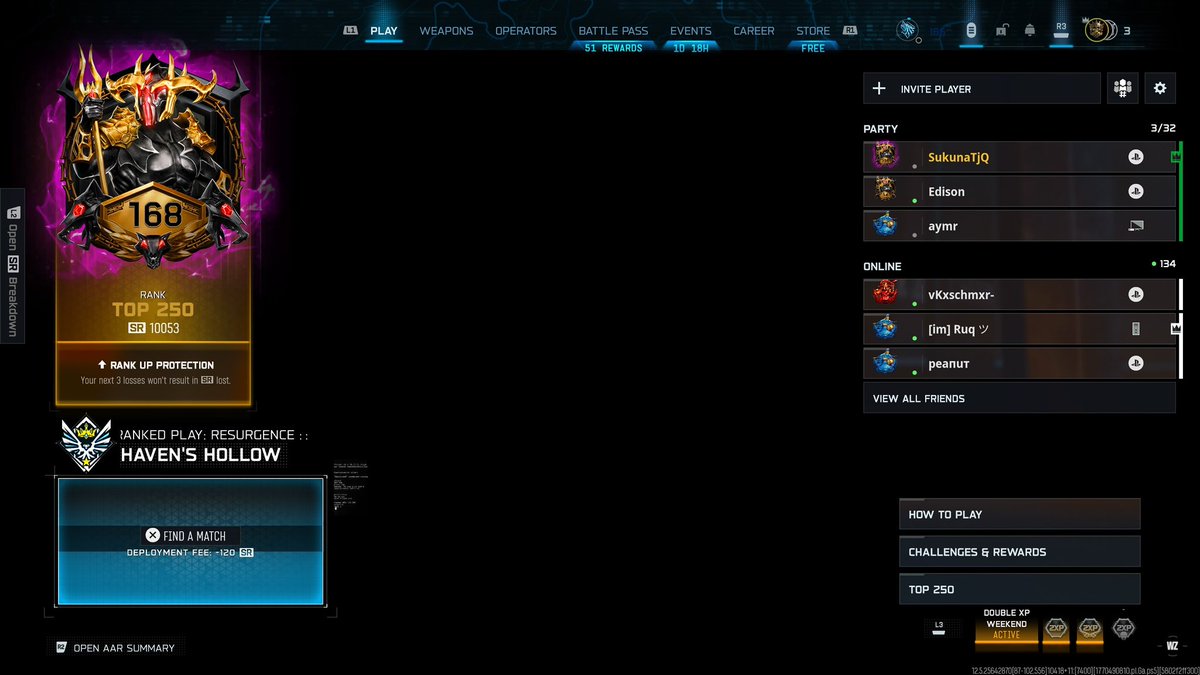Image resolution: width=1200 pixels, height=675 pixels.
Task: Click the blue lion faction emblem in top bar
Action: (908, 30)
